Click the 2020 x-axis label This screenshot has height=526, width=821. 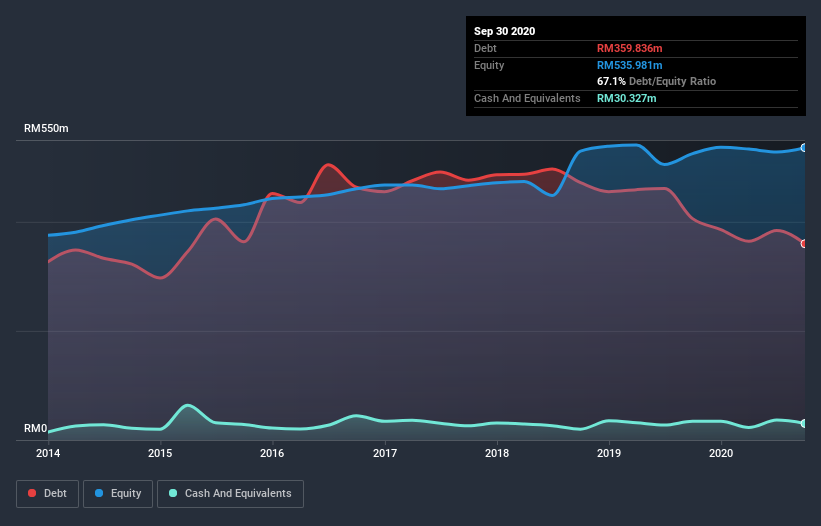pyautogui.click(x=721, y=453)
